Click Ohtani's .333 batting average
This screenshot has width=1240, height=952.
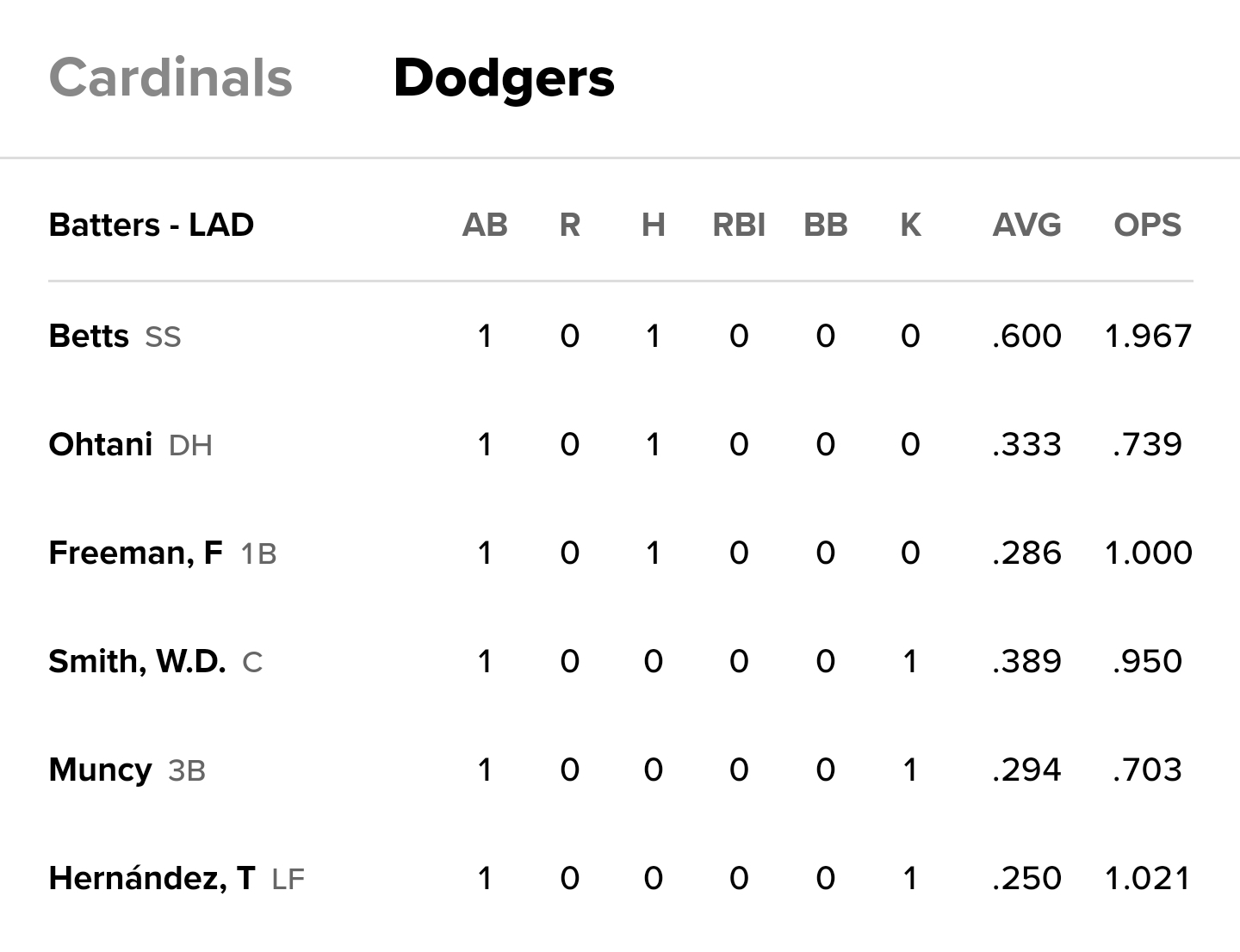(1026, 444)
